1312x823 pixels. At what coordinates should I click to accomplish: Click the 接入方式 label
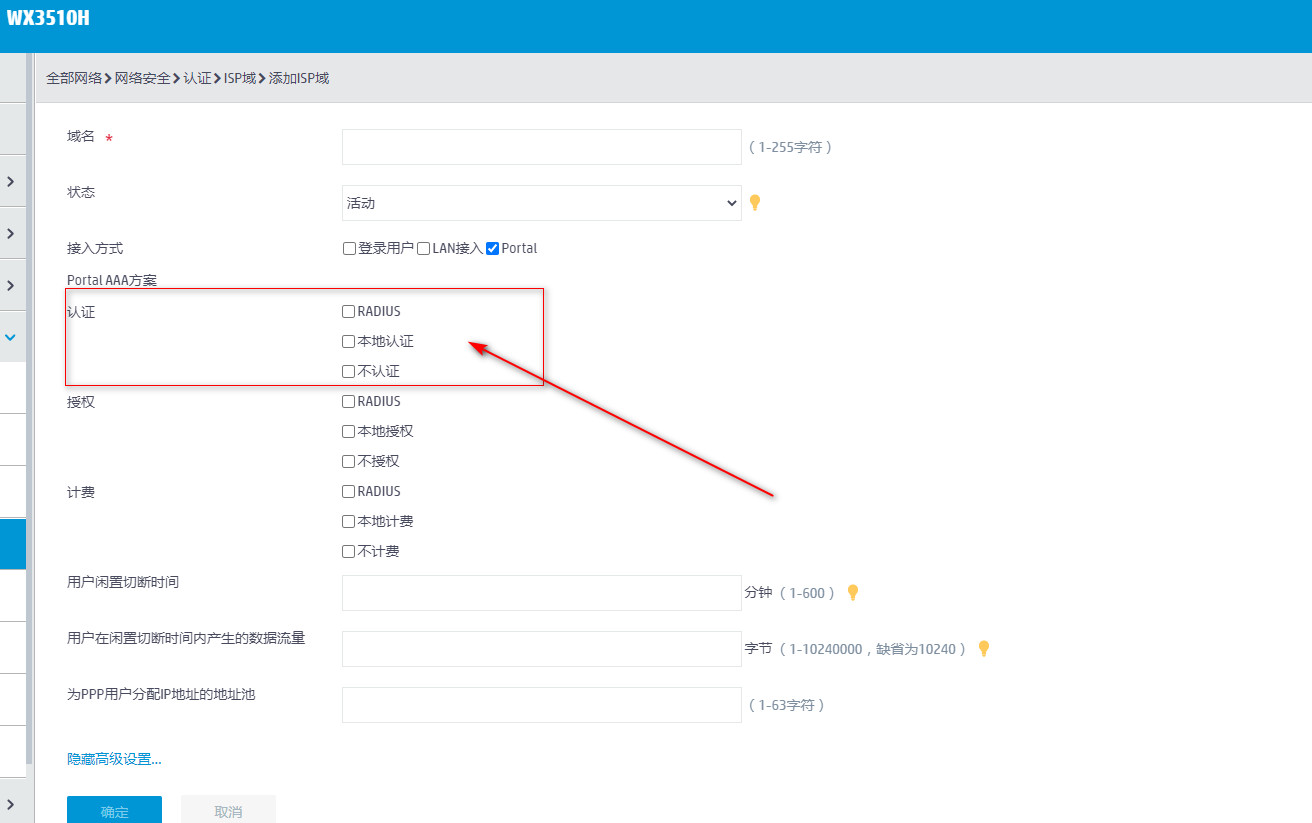pyautogui.click(x=95, y=248)
